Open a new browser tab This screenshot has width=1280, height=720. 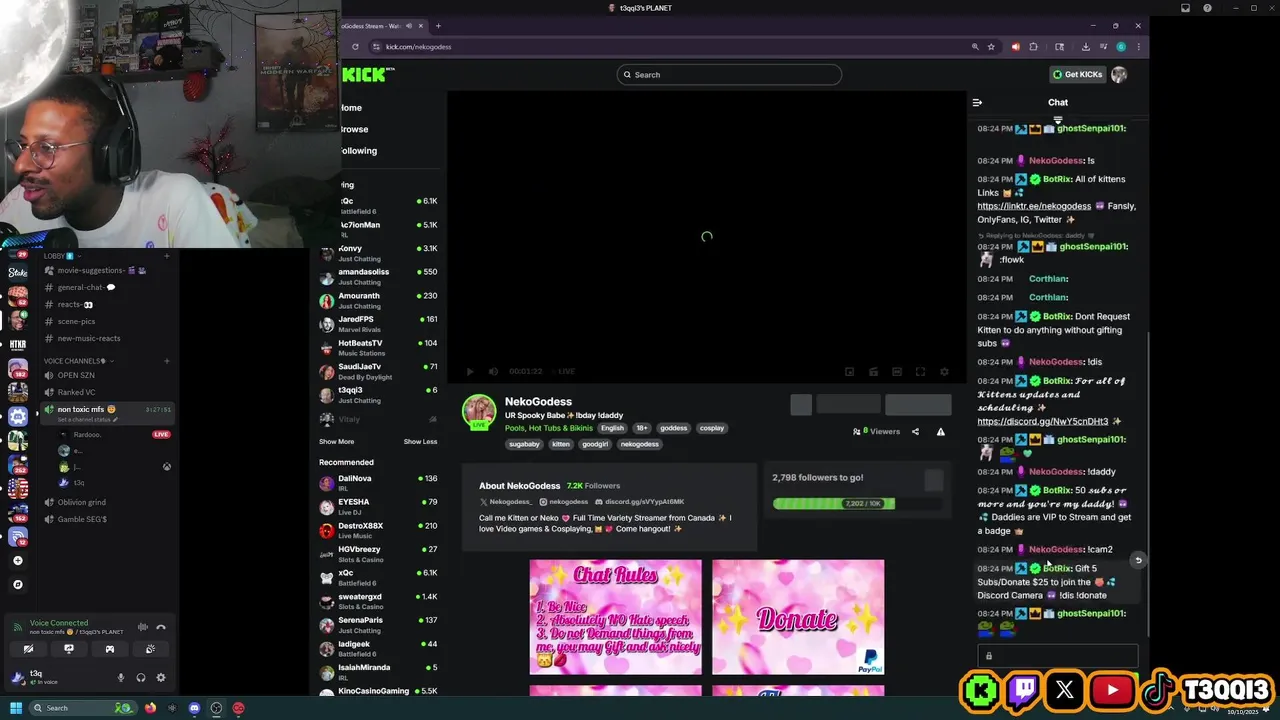[x=438, y=26]
